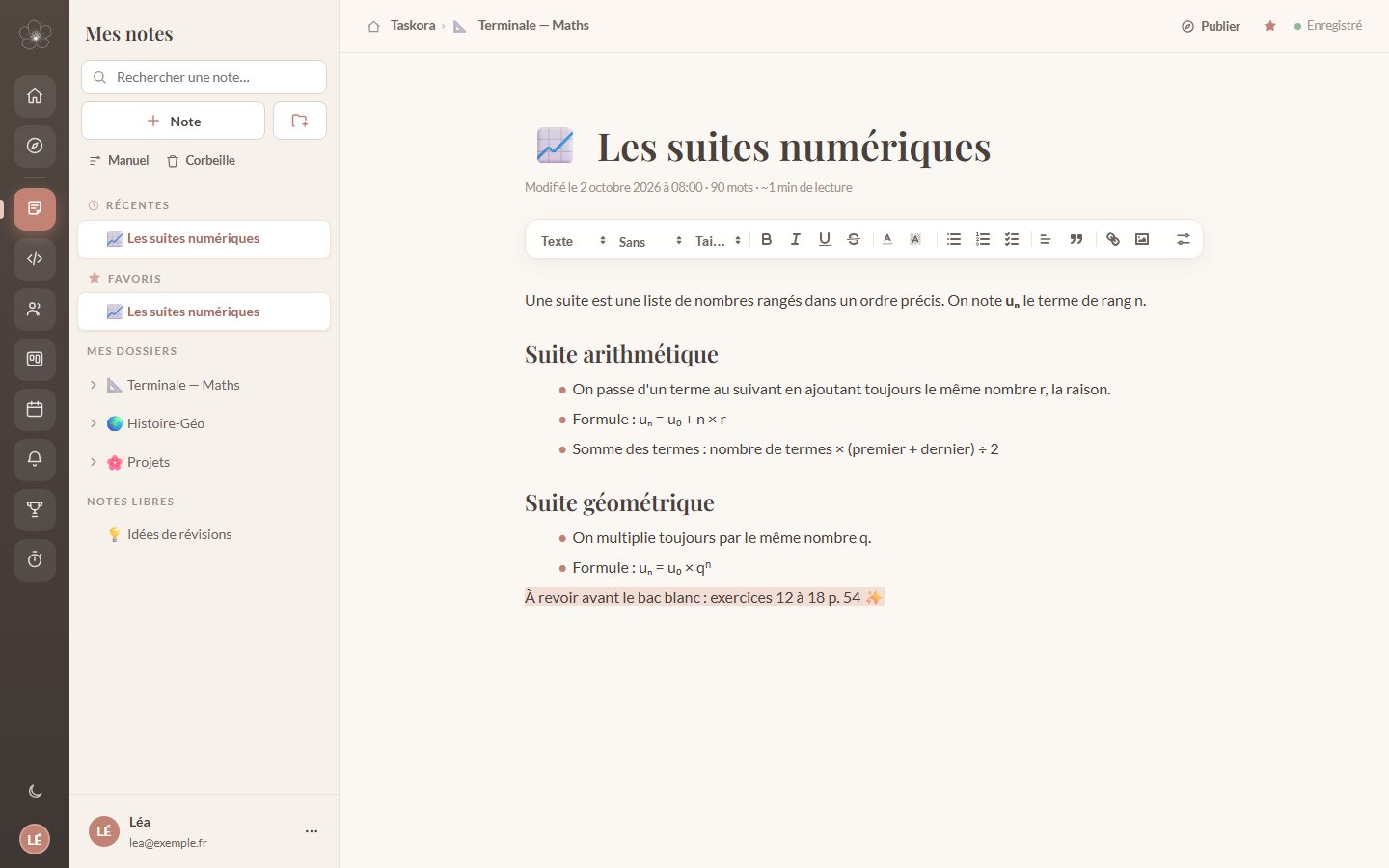Select the notes icon in left rail
Viewport: 1389px width, 868px height.
[35, 208]
